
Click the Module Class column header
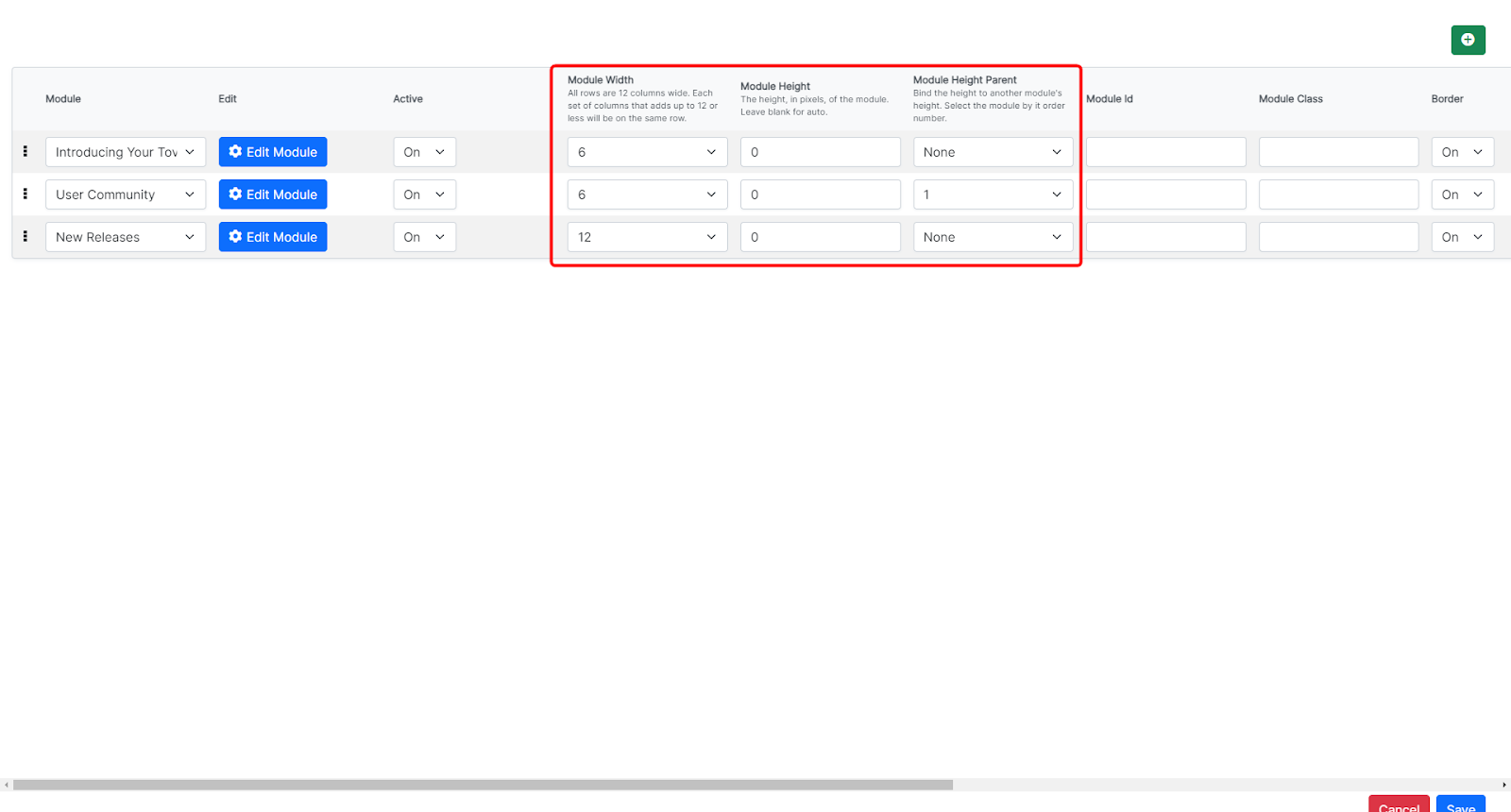pyautogui.click(x=1291, y=99)
